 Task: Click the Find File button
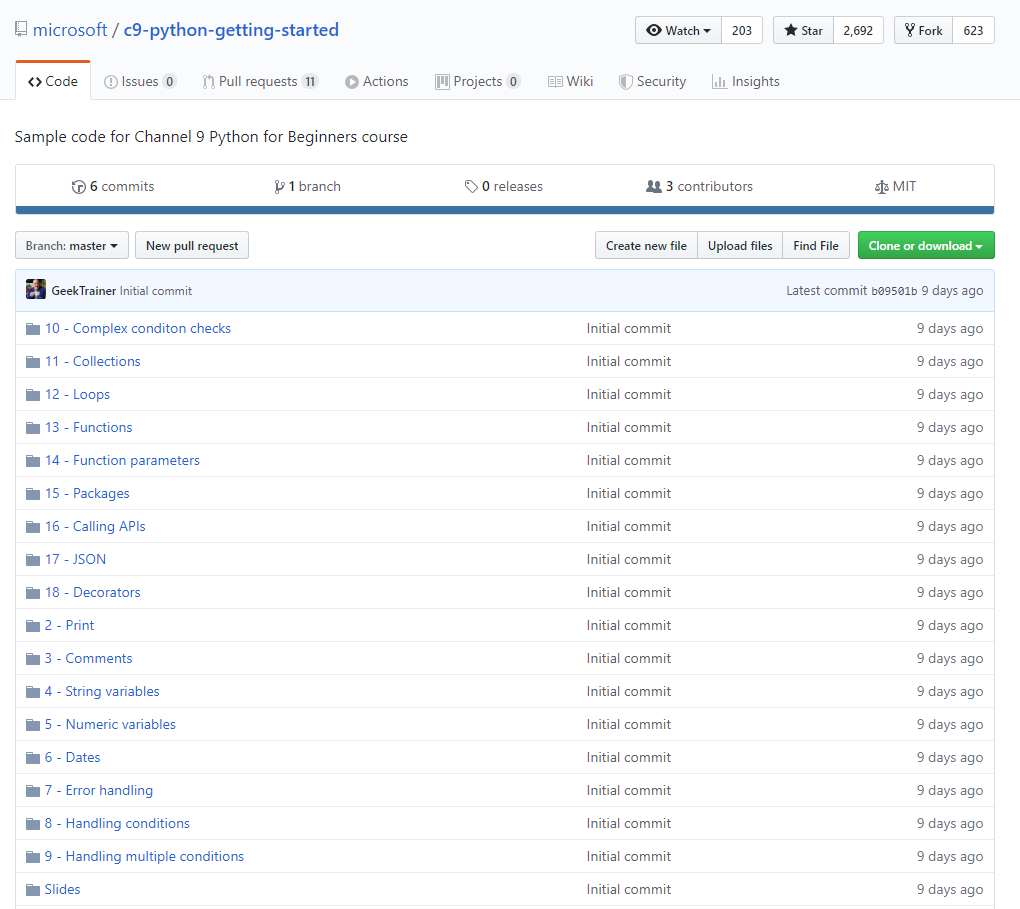[816, 246]
